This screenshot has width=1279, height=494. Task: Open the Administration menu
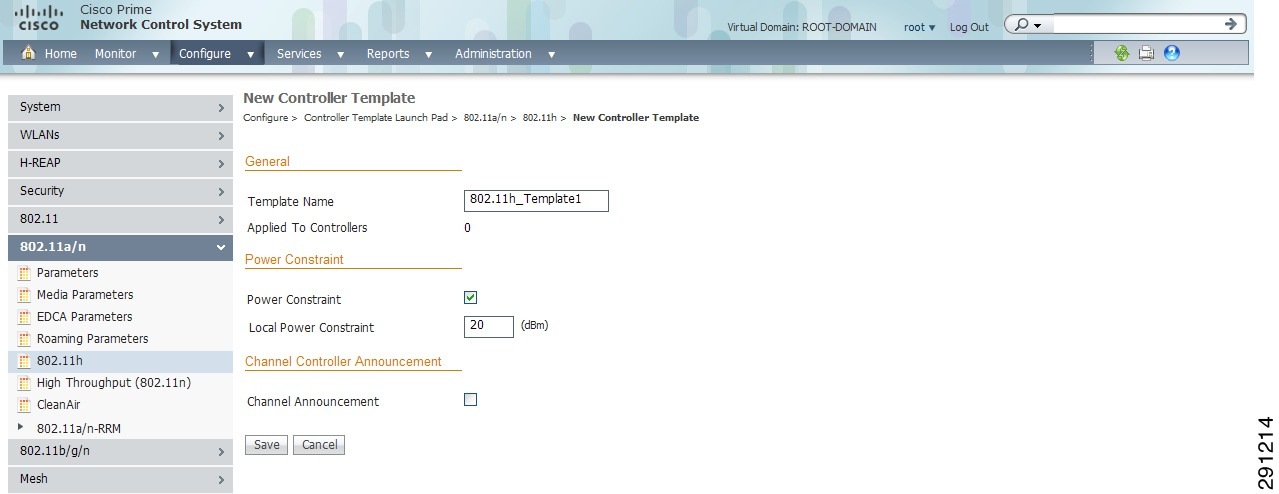click(505, 54)
